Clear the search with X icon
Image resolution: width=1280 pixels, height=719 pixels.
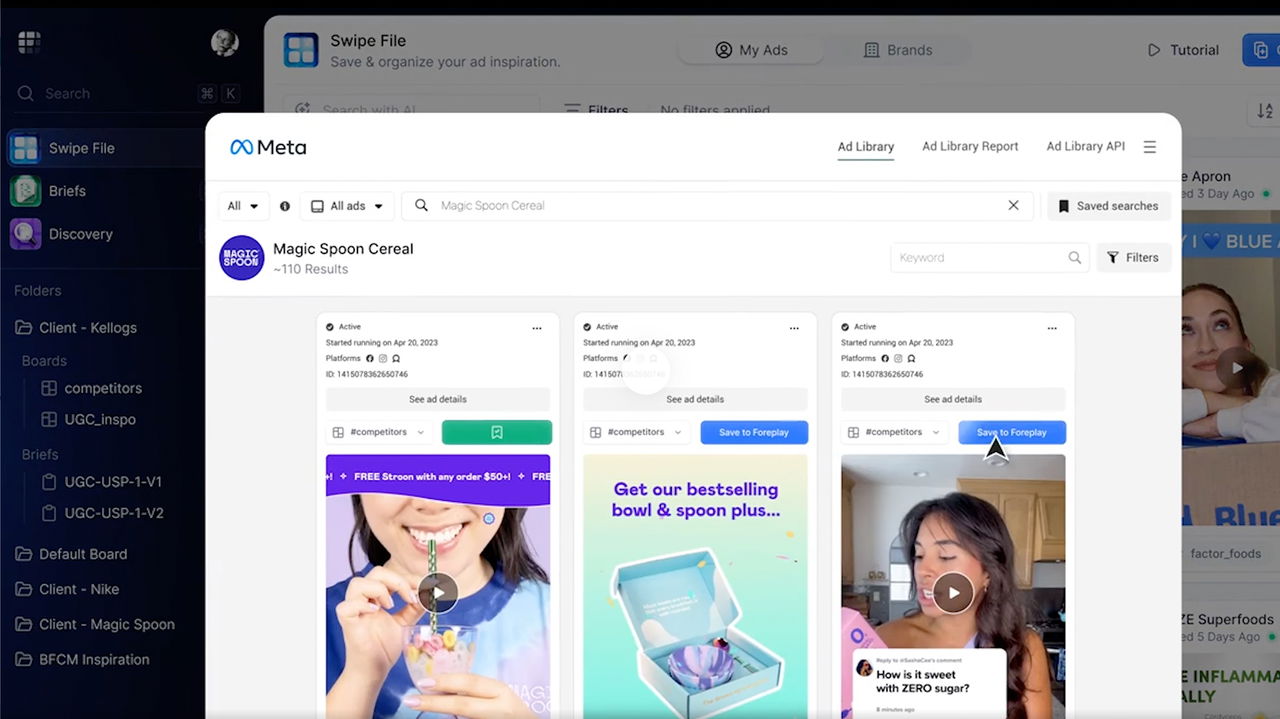1013,205
